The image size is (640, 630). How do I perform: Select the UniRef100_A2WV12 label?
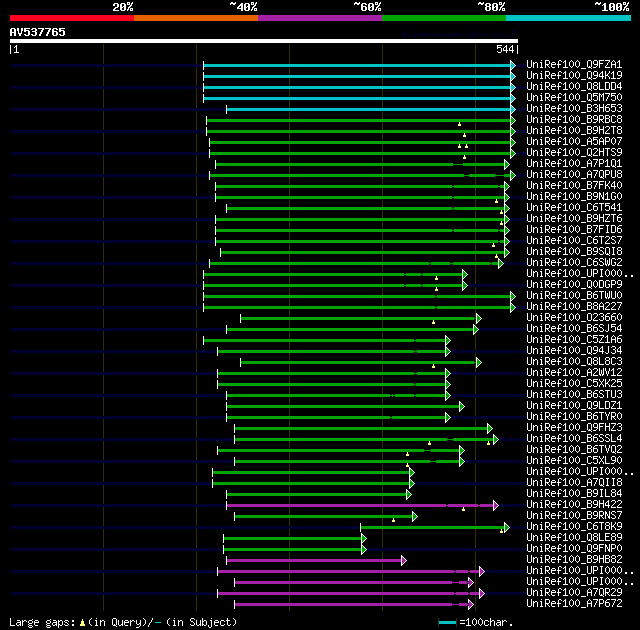(x=574, y=373)
